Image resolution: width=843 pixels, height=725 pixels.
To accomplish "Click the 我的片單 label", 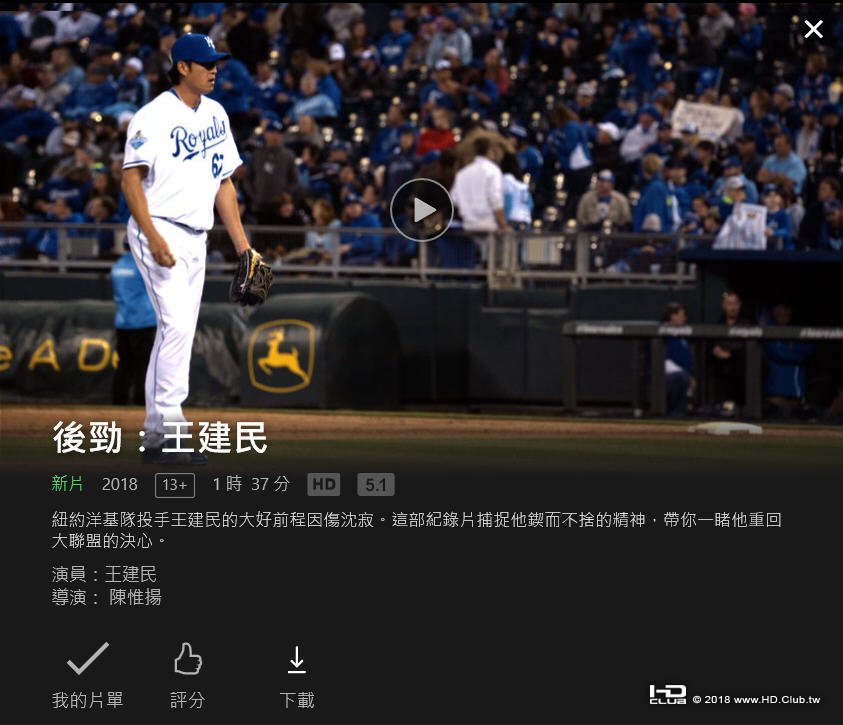I will coord(88,700).
